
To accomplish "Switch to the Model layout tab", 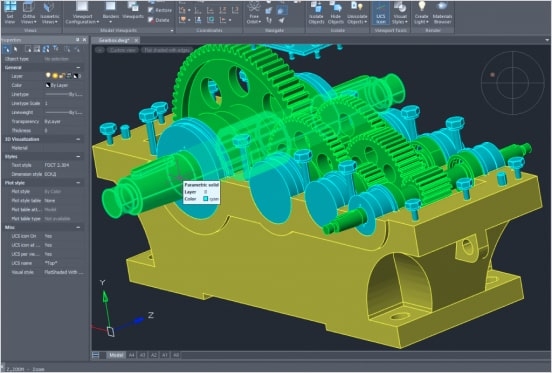I will point(116,355).
